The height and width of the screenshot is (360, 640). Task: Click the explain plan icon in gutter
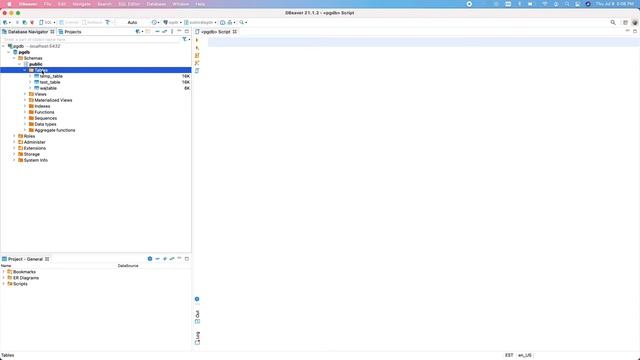[x=197, y=63]
